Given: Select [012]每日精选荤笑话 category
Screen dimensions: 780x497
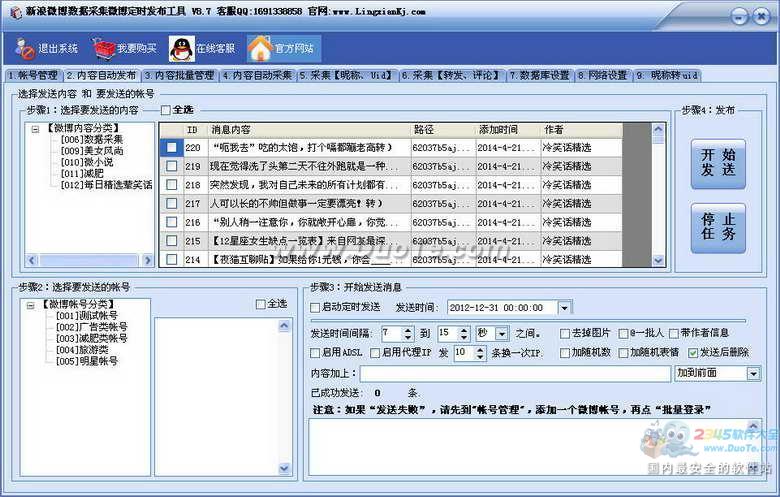Looking at the screenshot, I should coord(106,185).
